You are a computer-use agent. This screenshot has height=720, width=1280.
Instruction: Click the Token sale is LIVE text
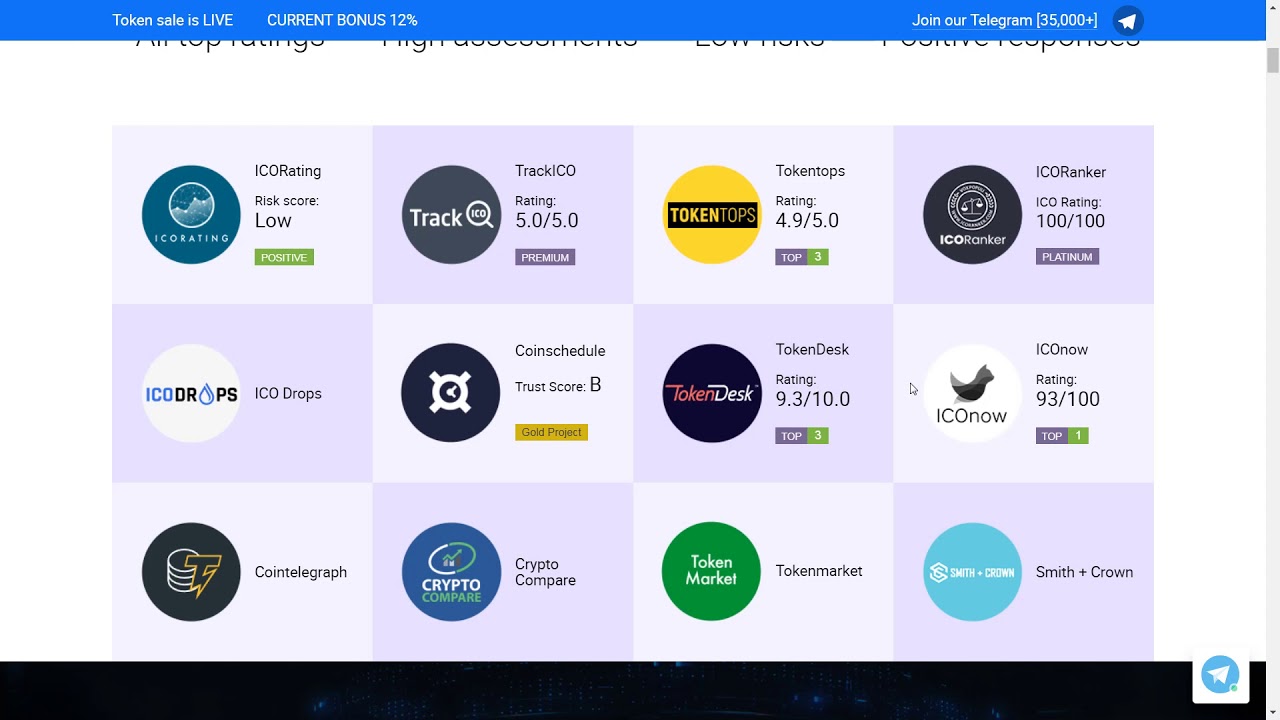pyautogui.click(x=172, y=20)
